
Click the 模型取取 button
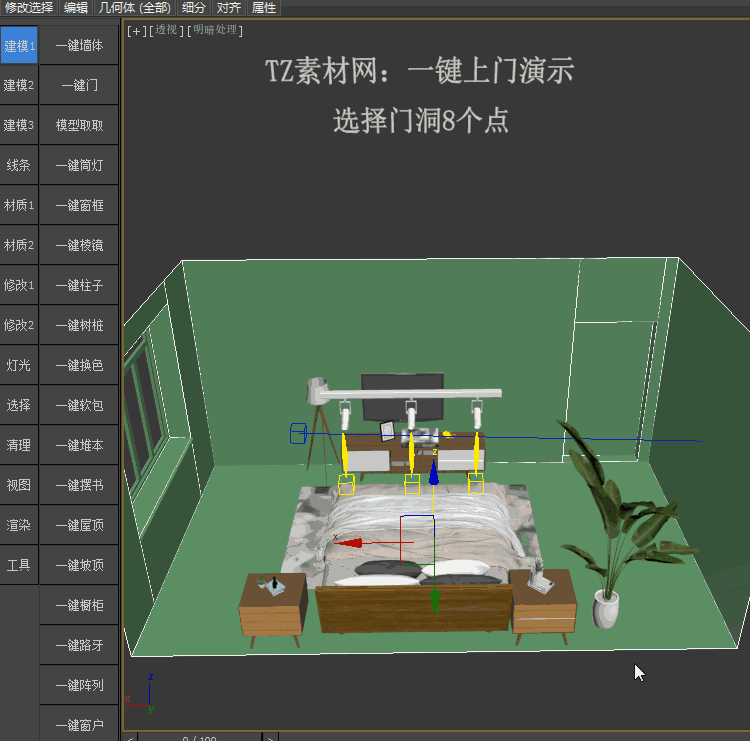[x=79, y=125]
